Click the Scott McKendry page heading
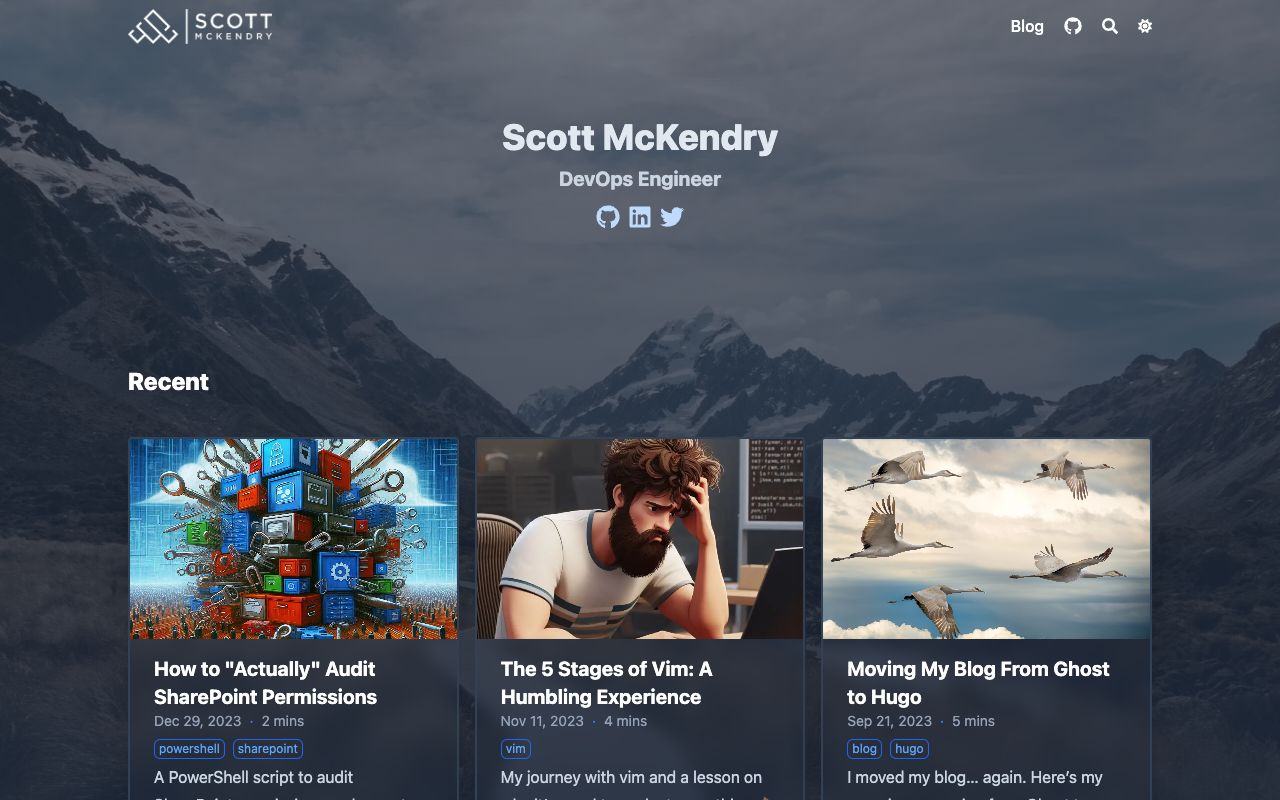Image resolution: width=1280 pixels, height=800 pixels. pos(640,137)
